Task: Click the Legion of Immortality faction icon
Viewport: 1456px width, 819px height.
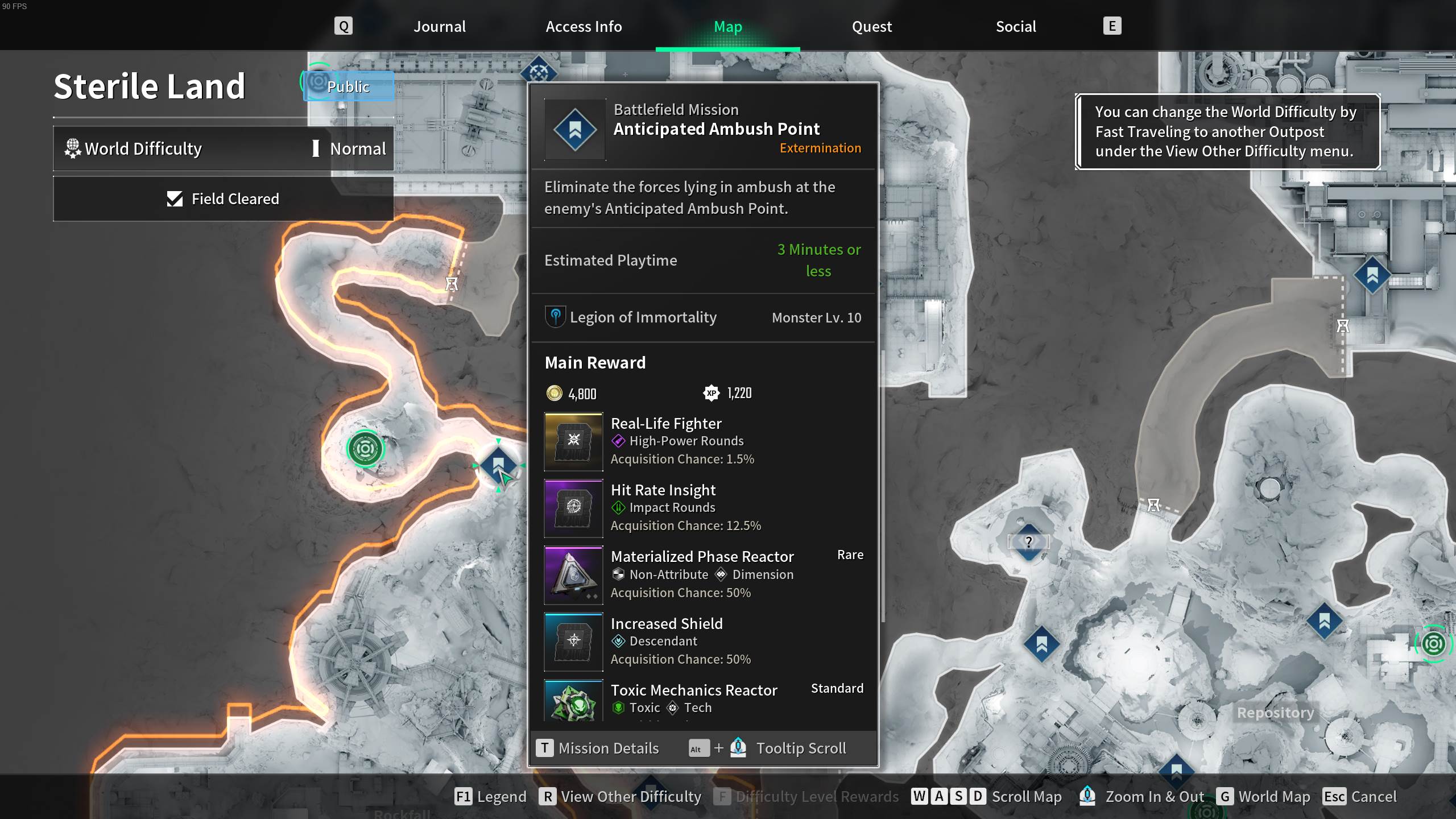Action: tap(555, 317)
